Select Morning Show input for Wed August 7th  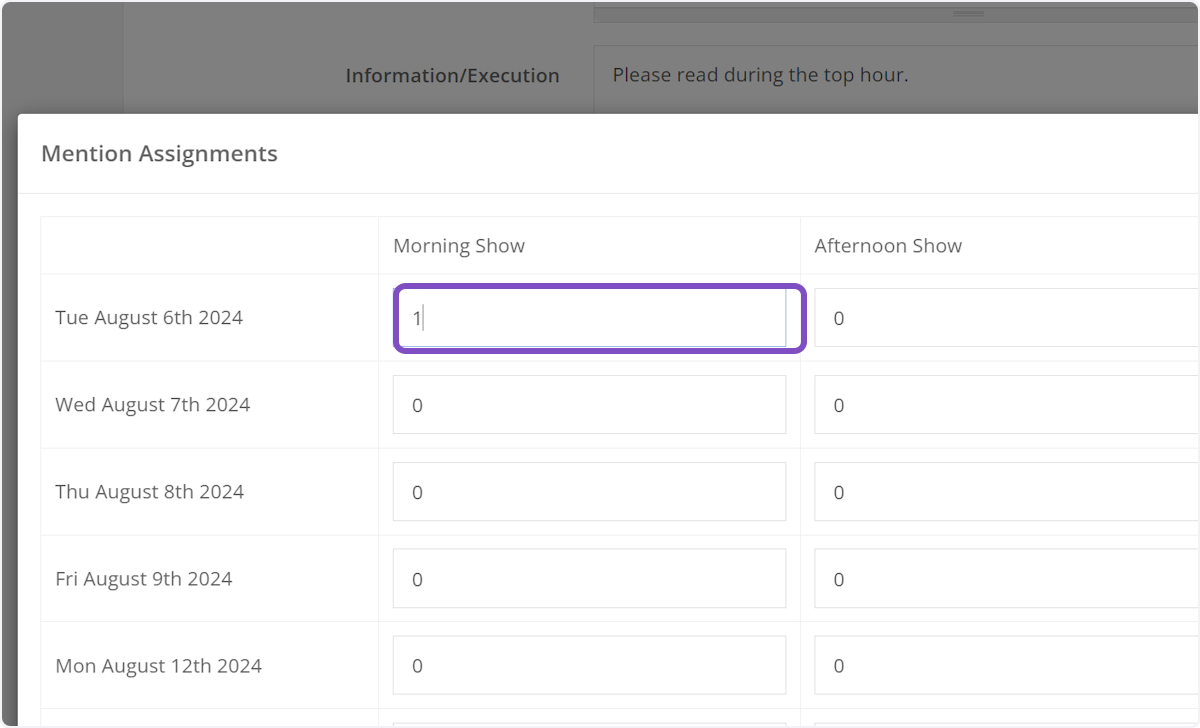click(590, 405)
